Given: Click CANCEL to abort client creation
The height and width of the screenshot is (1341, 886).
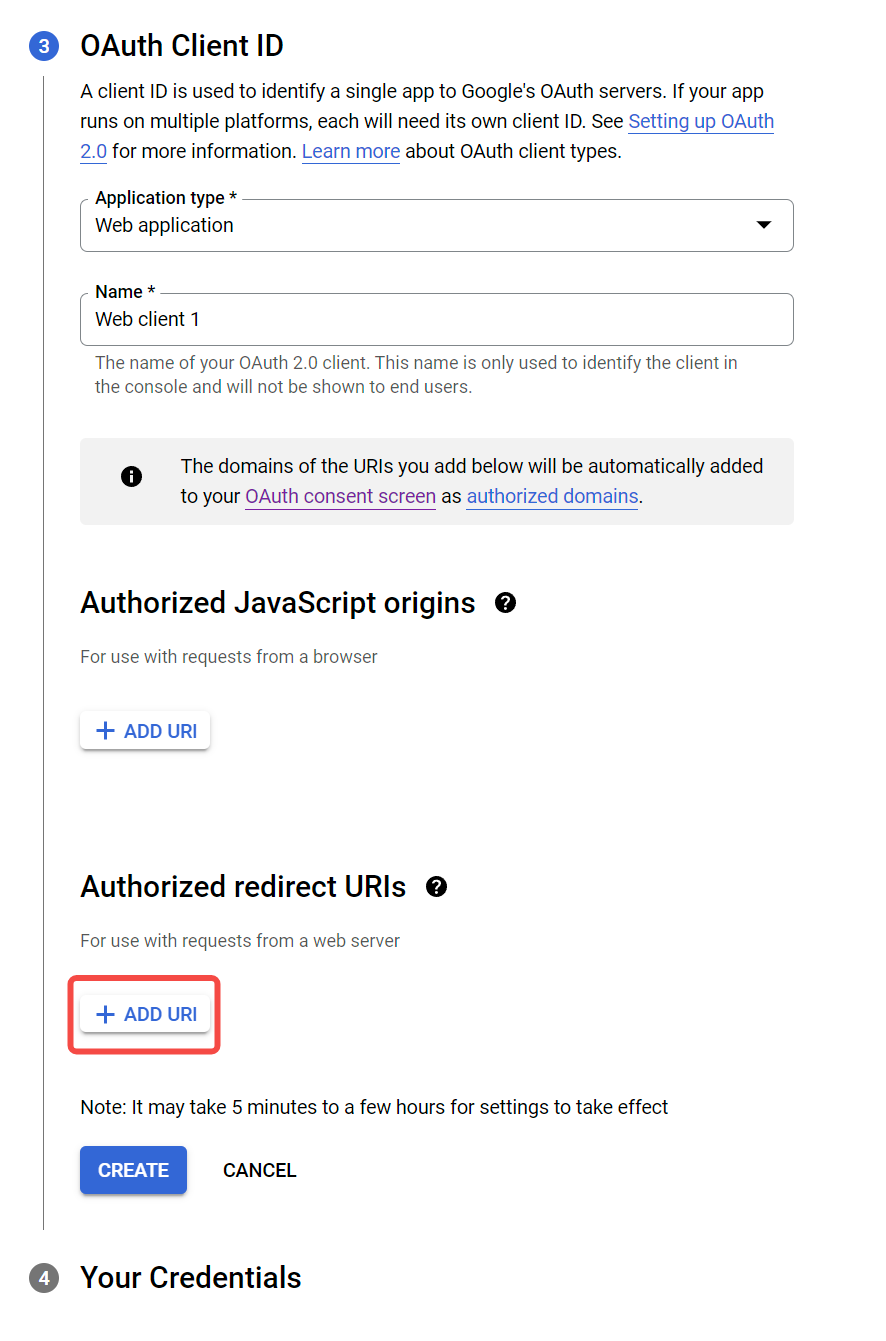Looking at the screenshot, I should 259,1170.
